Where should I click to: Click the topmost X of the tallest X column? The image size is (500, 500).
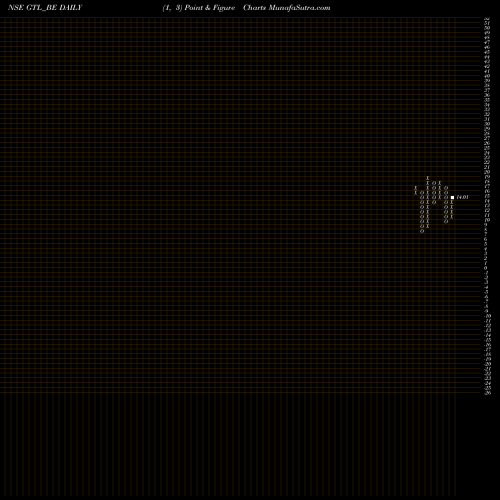click(x=428, y=178)
